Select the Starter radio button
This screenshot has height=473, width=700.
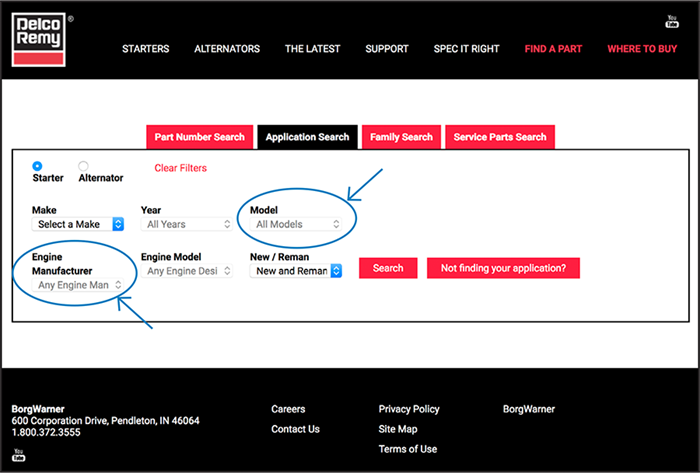pyautogui.click(x=38, y=166)
